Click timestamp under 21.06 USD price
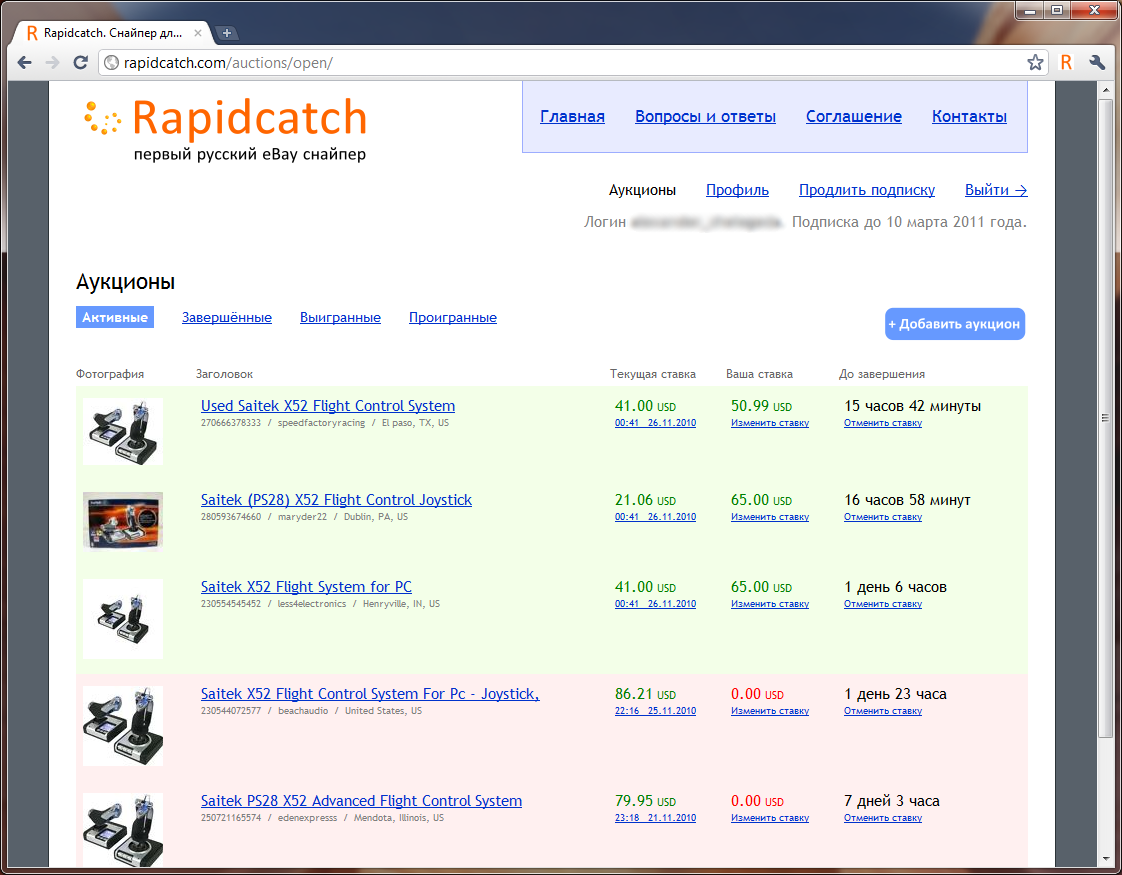Screen dimensions: 1122x875 pyautogui.click(x=655, y=517)
